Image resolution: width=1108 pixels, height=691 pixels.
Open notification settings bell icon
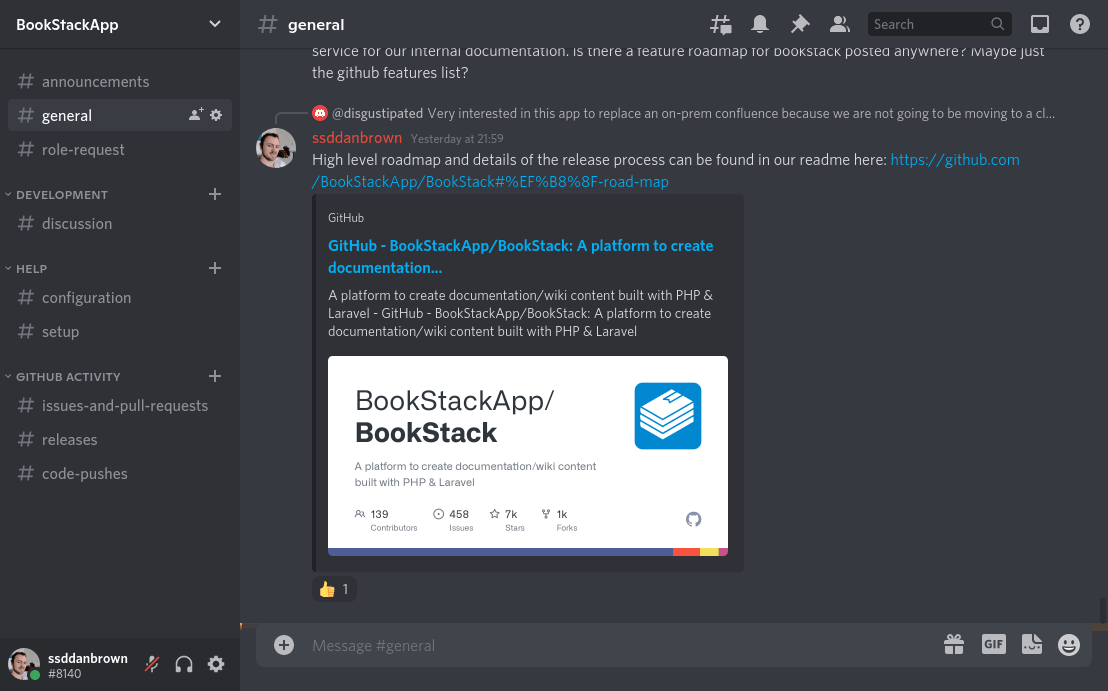click(760, 24)
